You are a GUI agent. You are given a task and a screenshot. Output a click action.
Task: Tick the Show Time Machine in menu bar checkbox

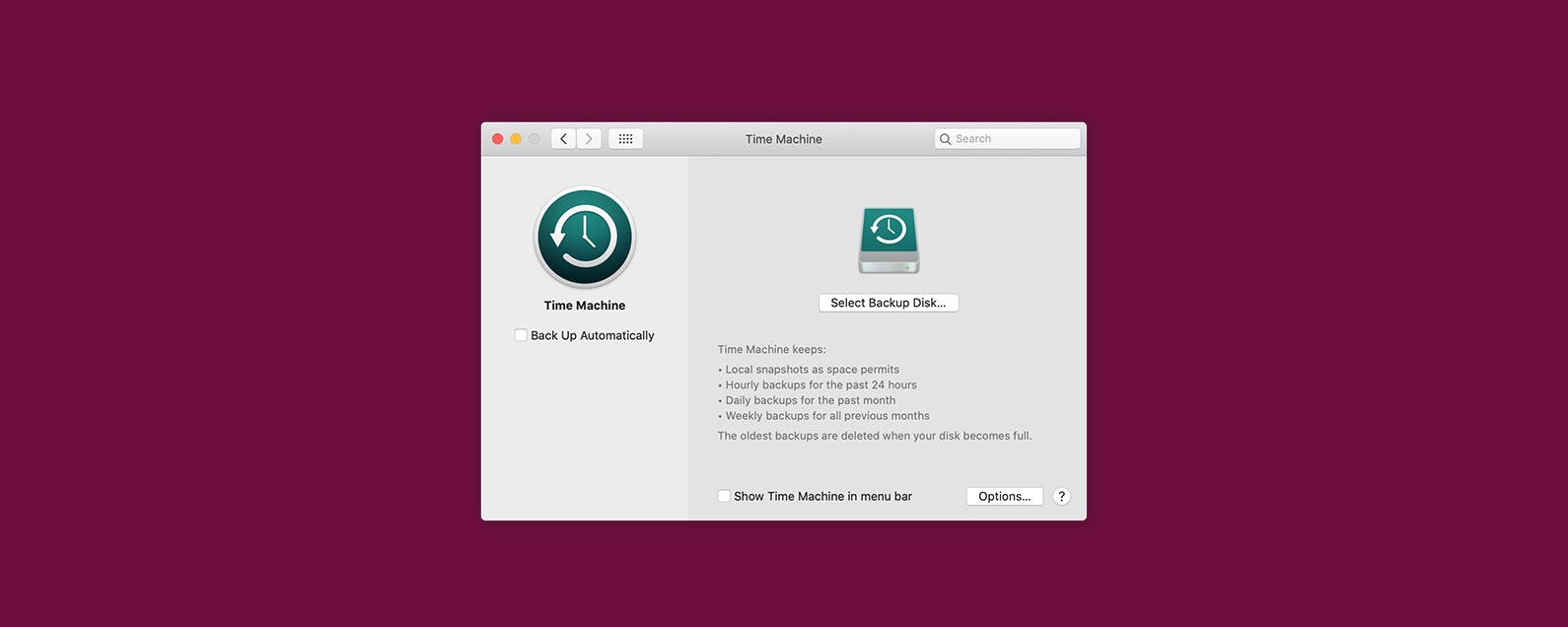pyautogui.click(x=724, y=496)
